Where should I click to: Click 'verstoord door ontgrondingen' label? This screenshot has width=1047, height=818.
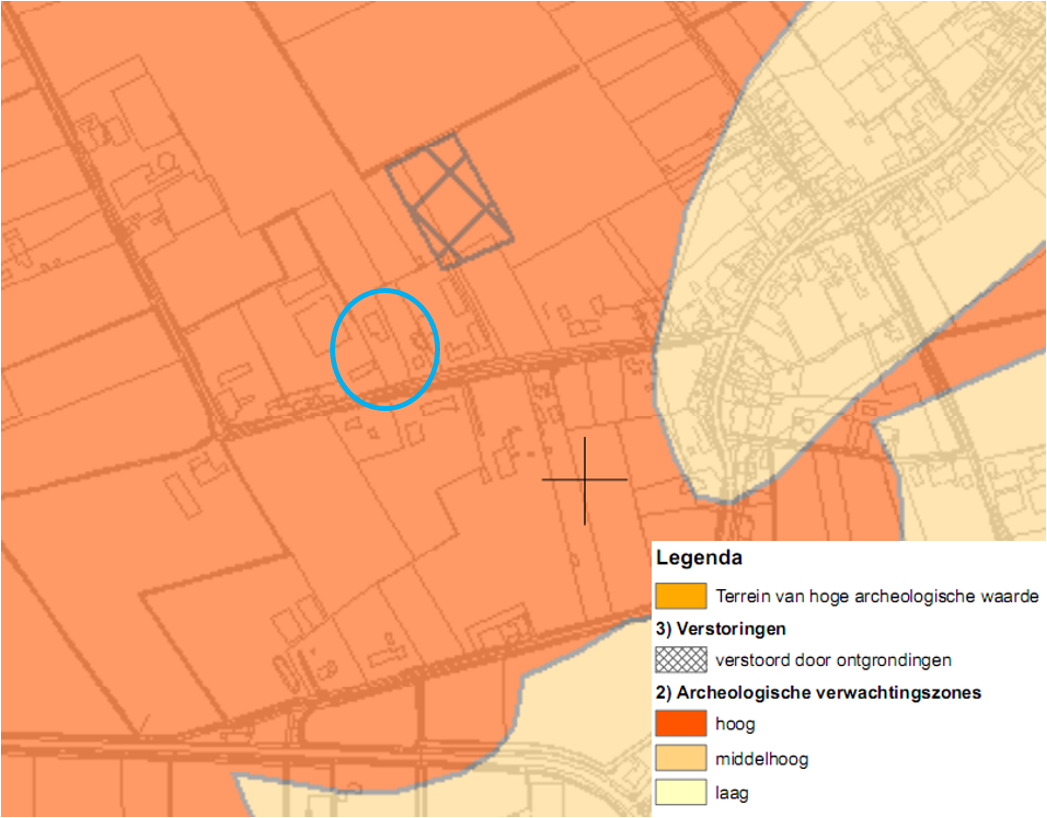[833, 660]
